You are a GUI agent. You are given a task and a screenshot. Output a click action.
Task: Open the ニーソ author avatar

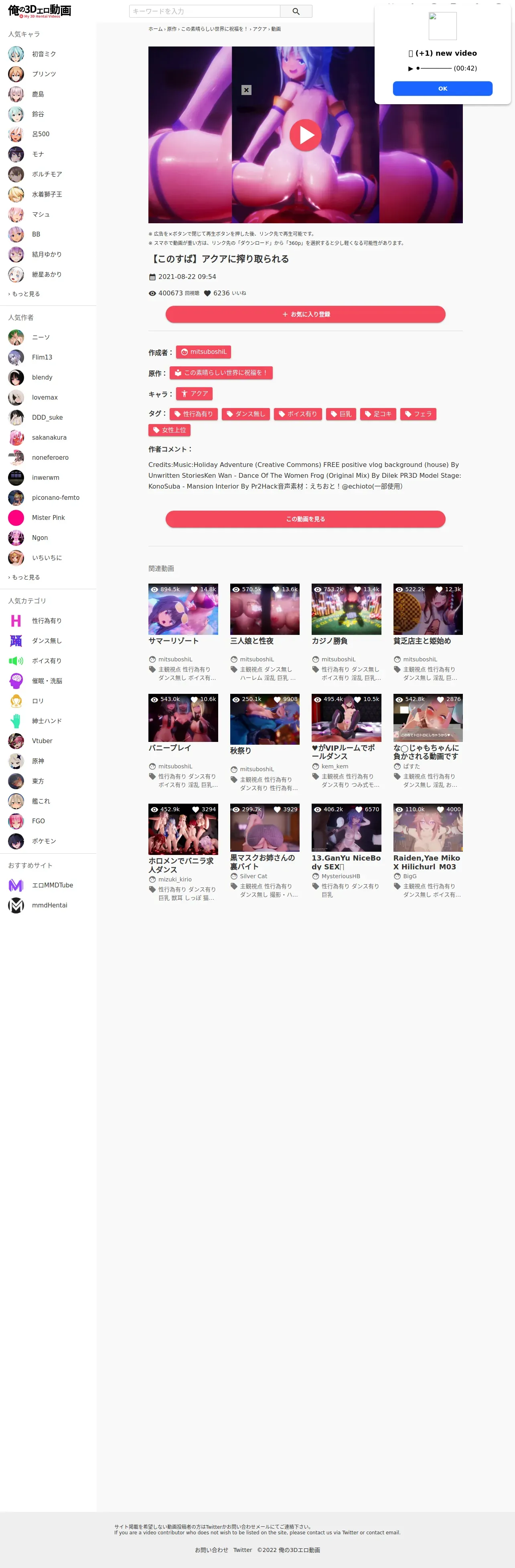(16, 337)
